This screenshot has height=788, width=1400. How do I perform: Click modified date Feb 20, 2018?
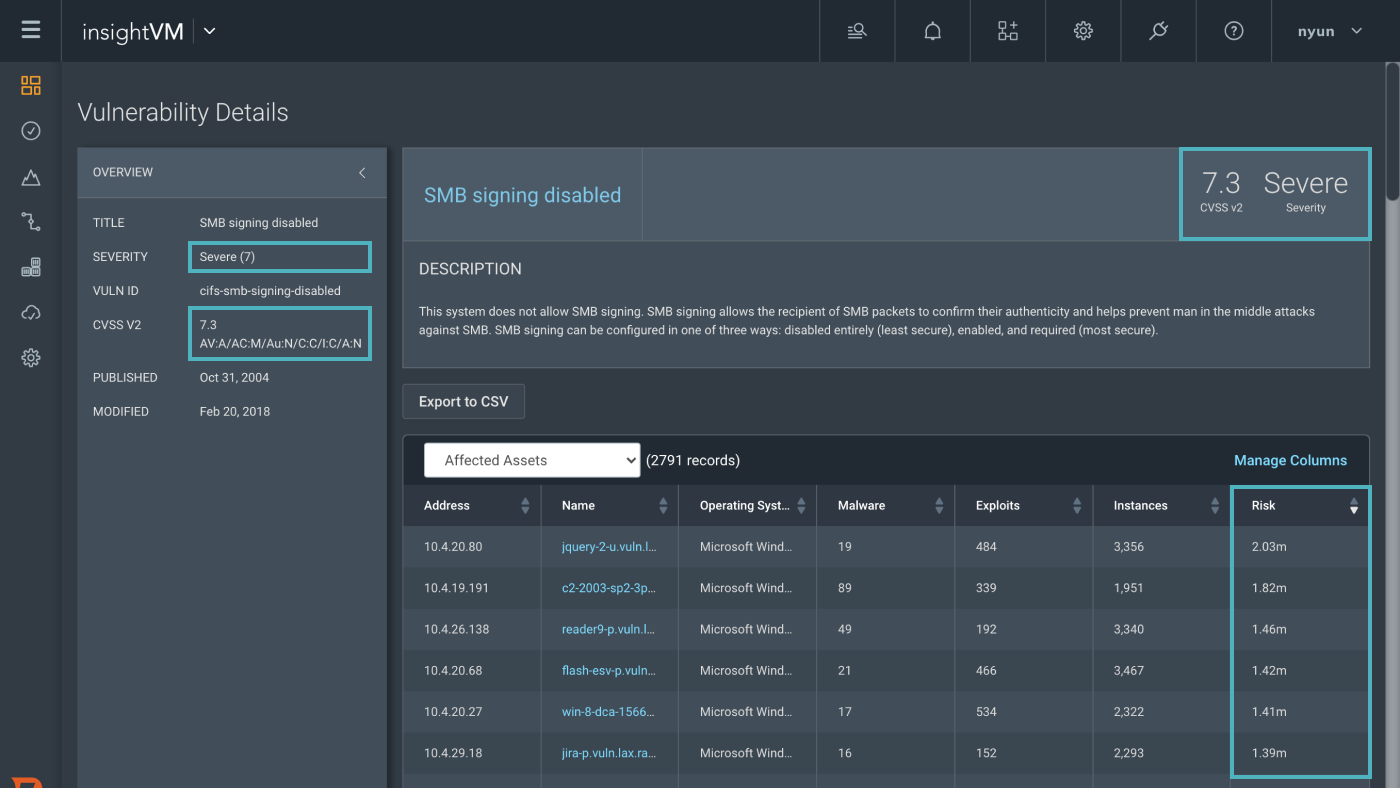(x=235, y=412)
